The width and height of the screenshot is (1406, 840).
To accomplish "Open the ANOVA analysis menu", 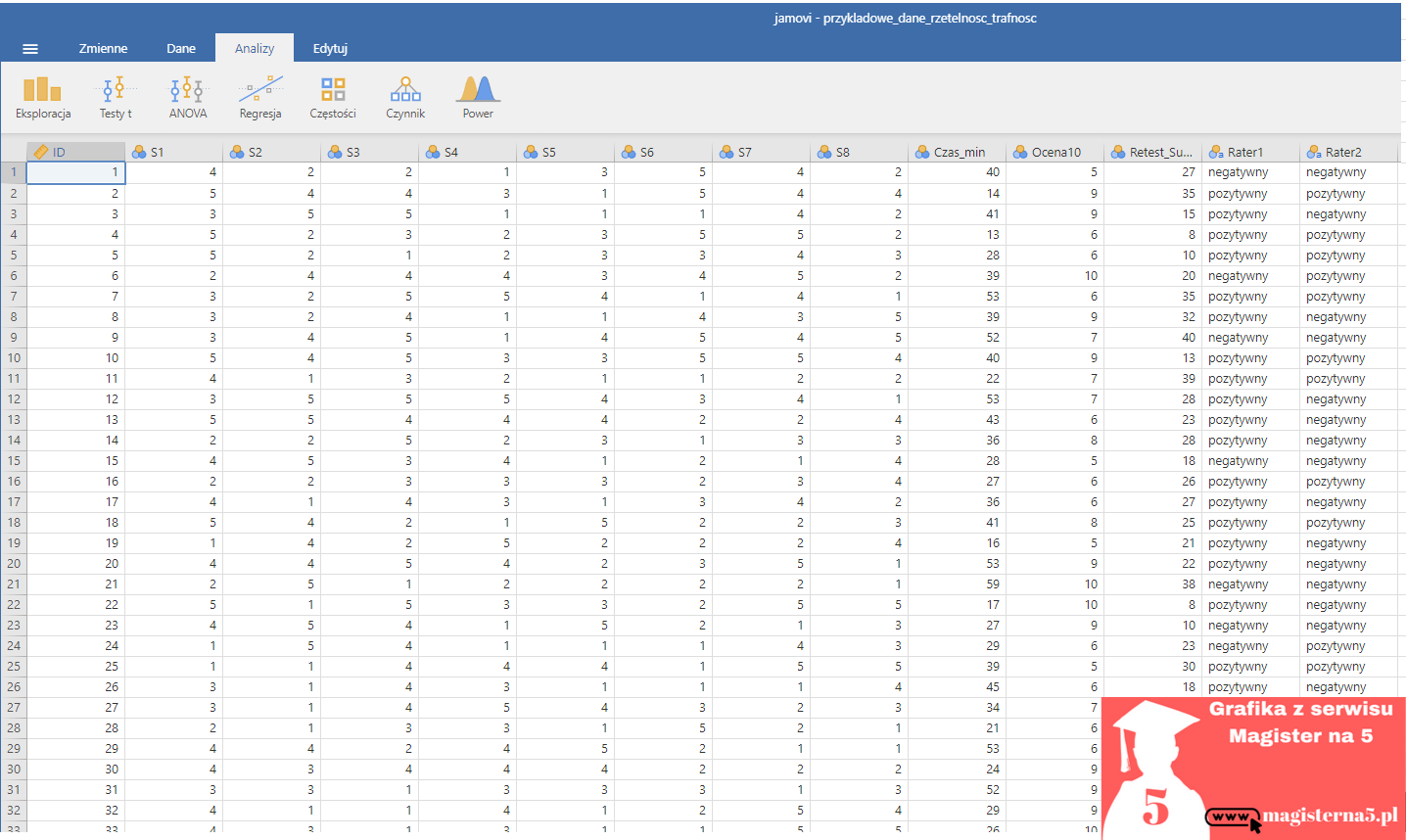I will pos(187,98).
